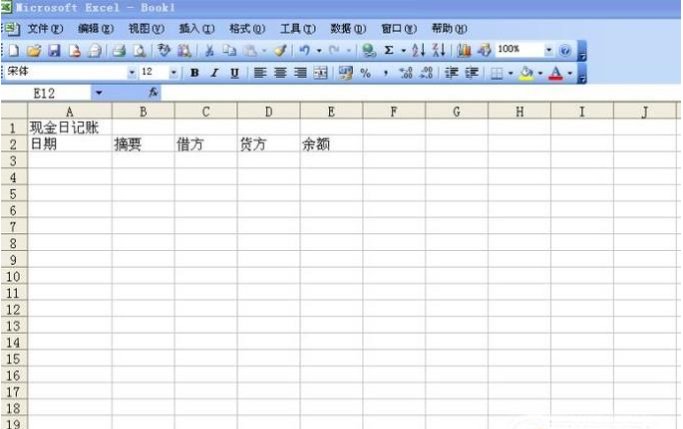Activate the Format Painter brush
The height and width of the screenshot is (429, 683).
click(280, 51)
